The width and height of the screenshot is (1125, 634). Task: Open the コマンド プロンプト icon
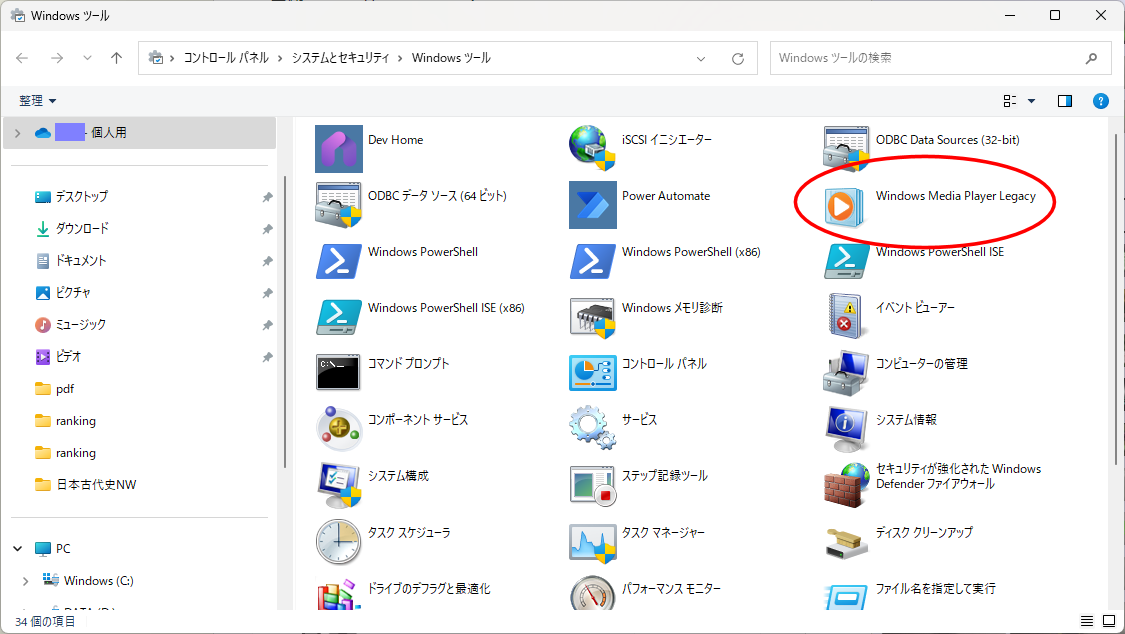click(x=338, y=372)
